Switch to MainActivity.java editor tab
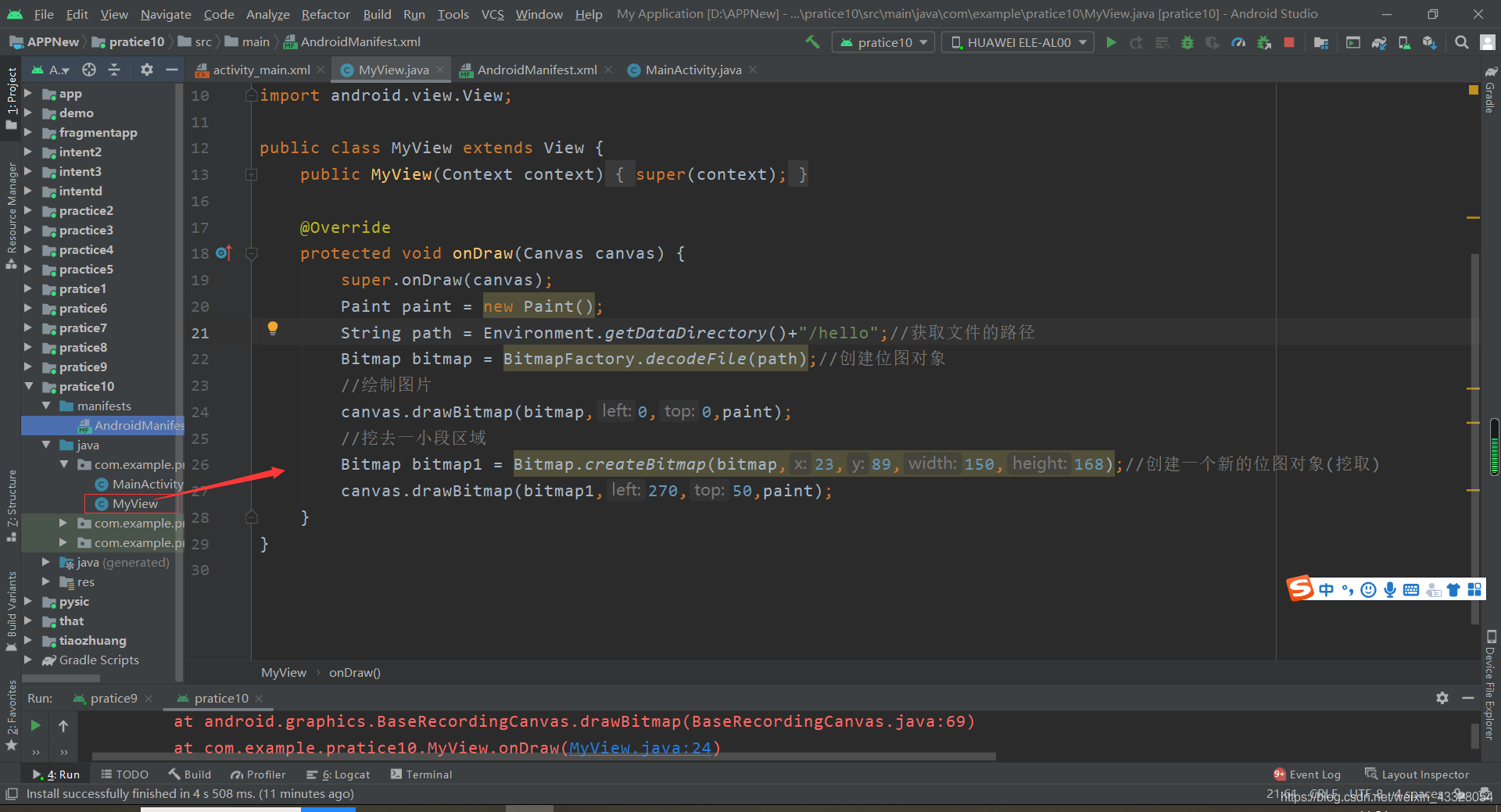1501x812 pixels. point(693,70)
